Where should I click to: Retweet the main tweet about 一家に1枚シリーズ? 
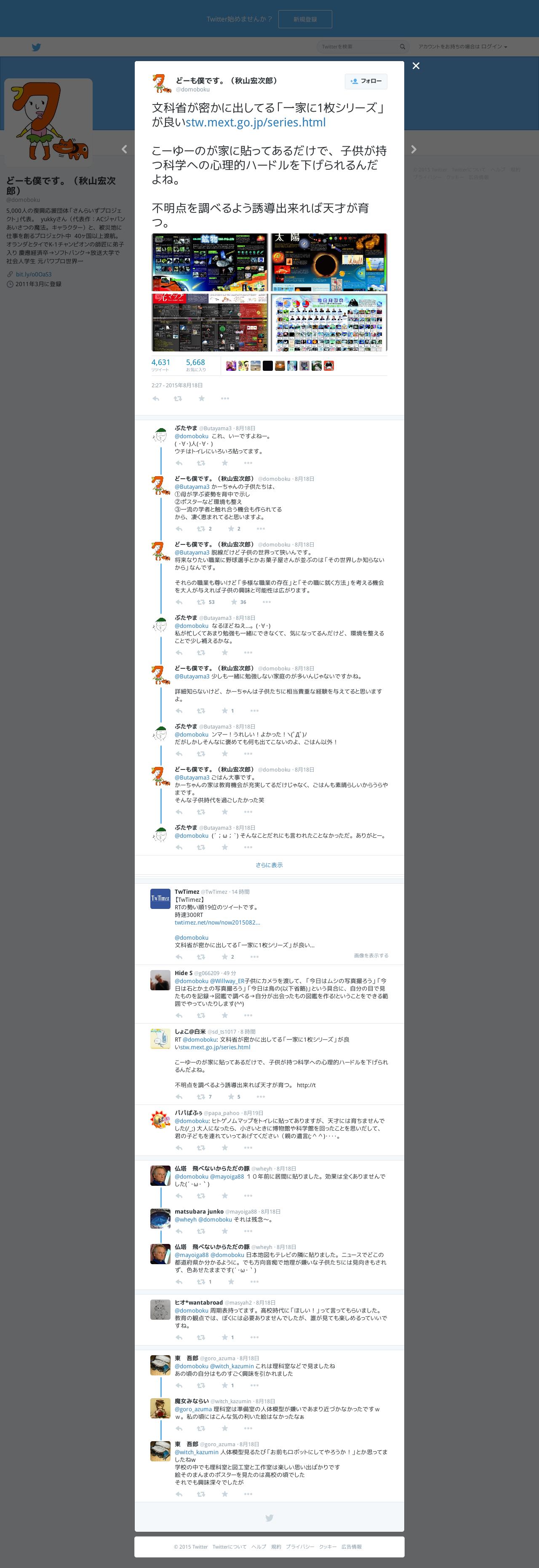click(x=178, y=399)
